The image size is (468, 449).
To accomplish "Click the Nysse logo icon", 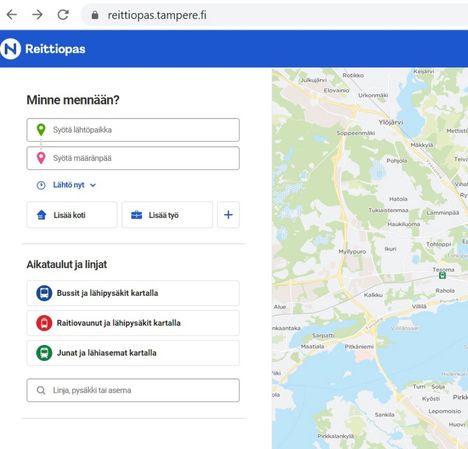I will pyautogui.click(x=10, y=49).
